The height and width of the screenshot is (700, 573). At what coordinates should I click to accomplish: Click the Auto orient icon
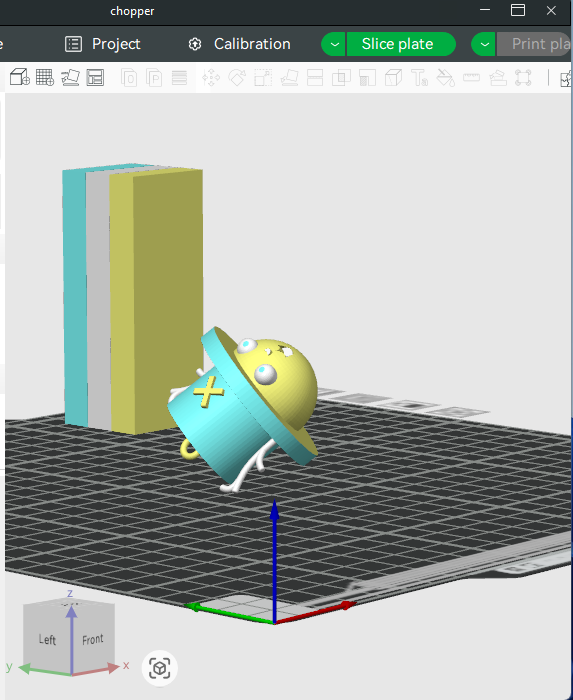(70, 77)
